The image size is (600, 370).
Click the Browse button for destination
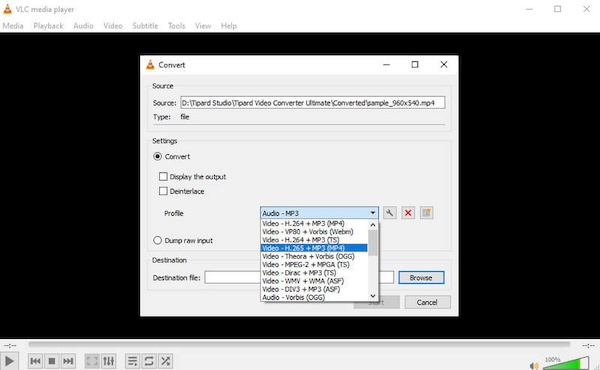point(421,278)
